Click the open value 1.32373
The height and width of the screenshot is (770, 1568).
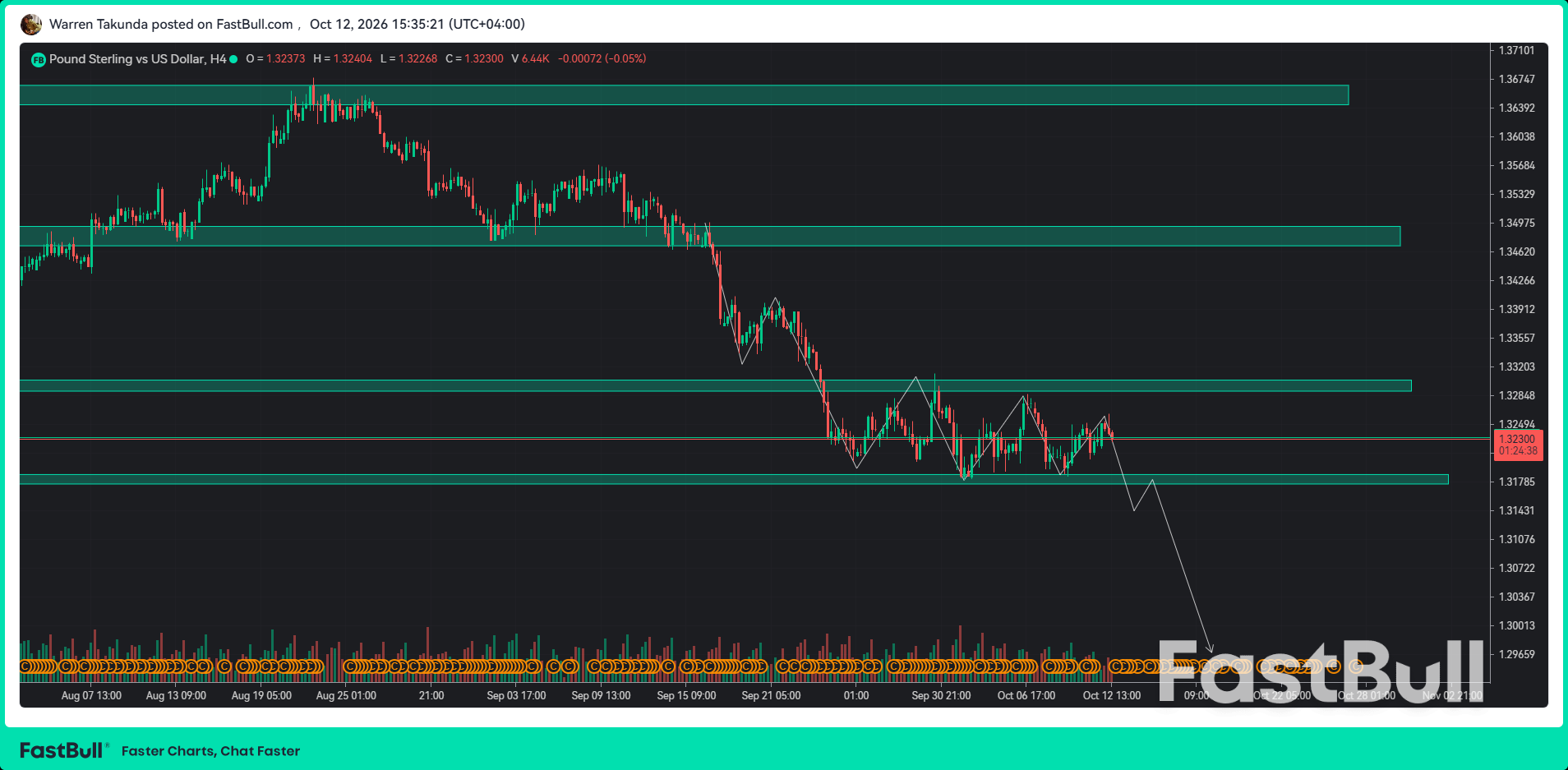click(x=285, y=59)
